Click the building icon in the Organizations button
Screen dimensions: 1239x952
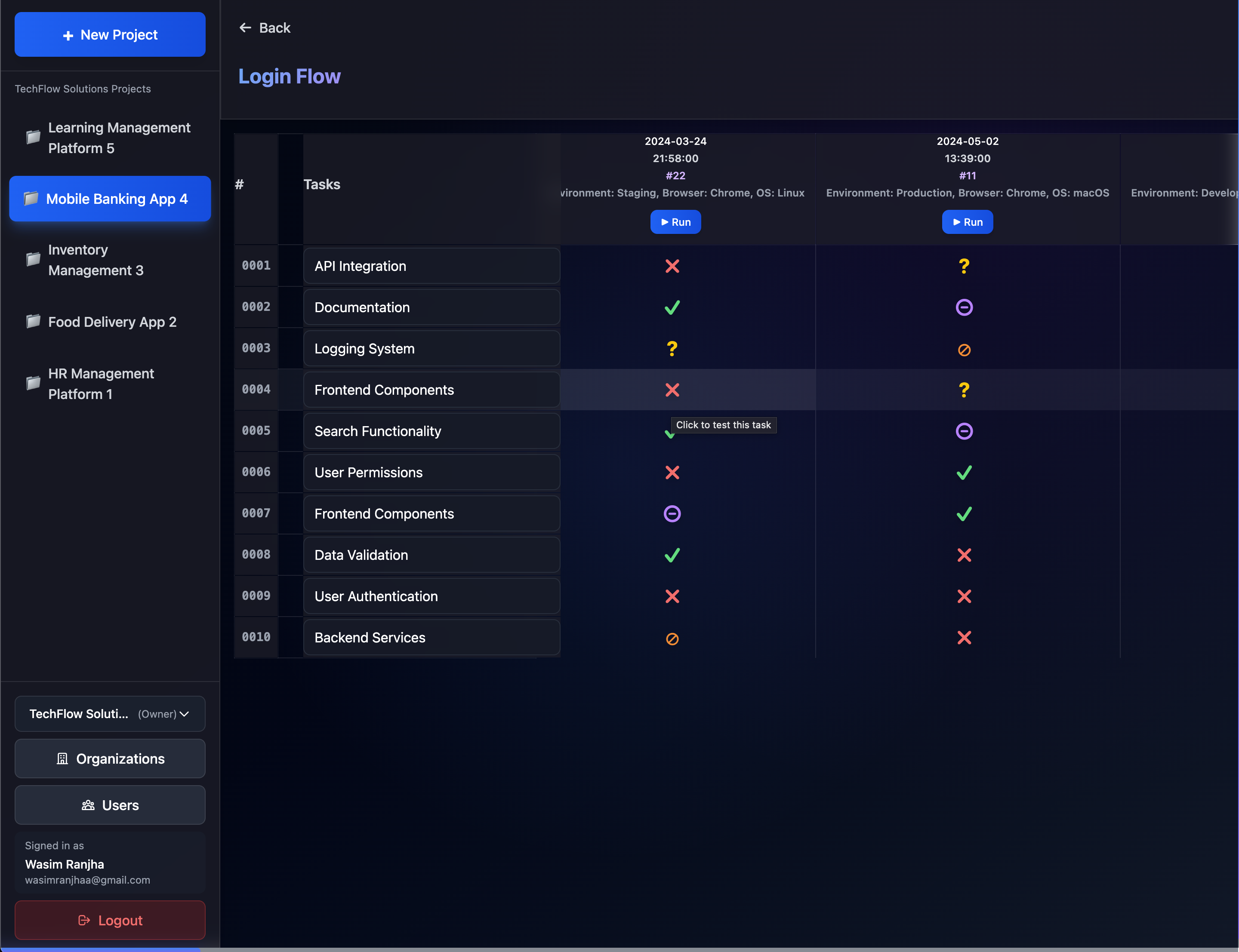coord(62,758)
